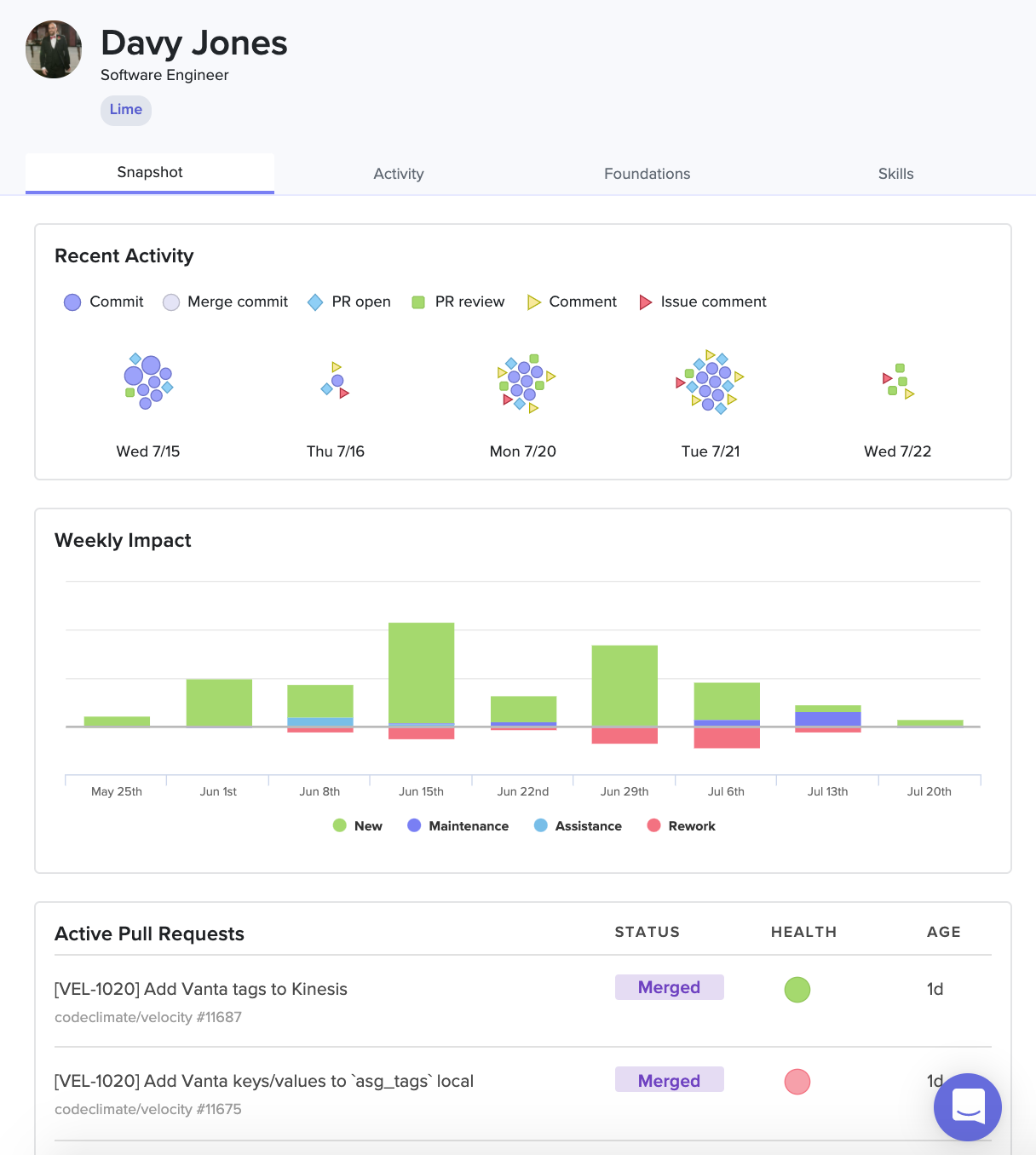Toggle the Maintenance legend item
Screen dimensions: 1036x1155
pos(414,825)
